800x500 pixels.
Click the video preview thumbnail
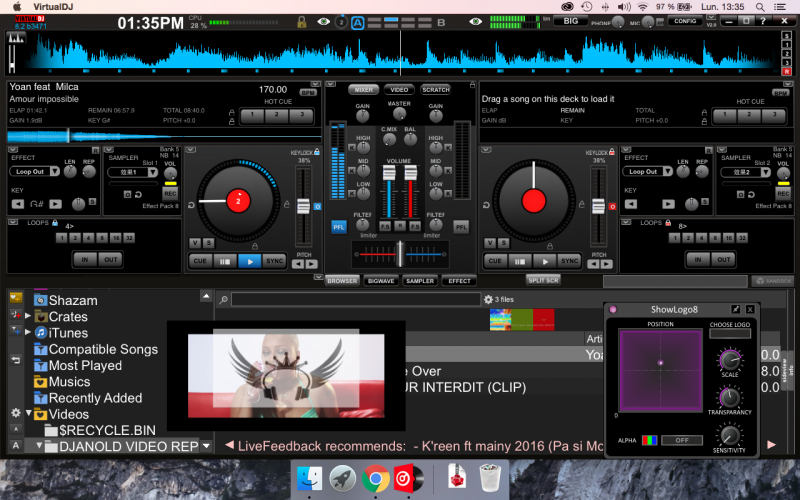(x=286, y=376)
